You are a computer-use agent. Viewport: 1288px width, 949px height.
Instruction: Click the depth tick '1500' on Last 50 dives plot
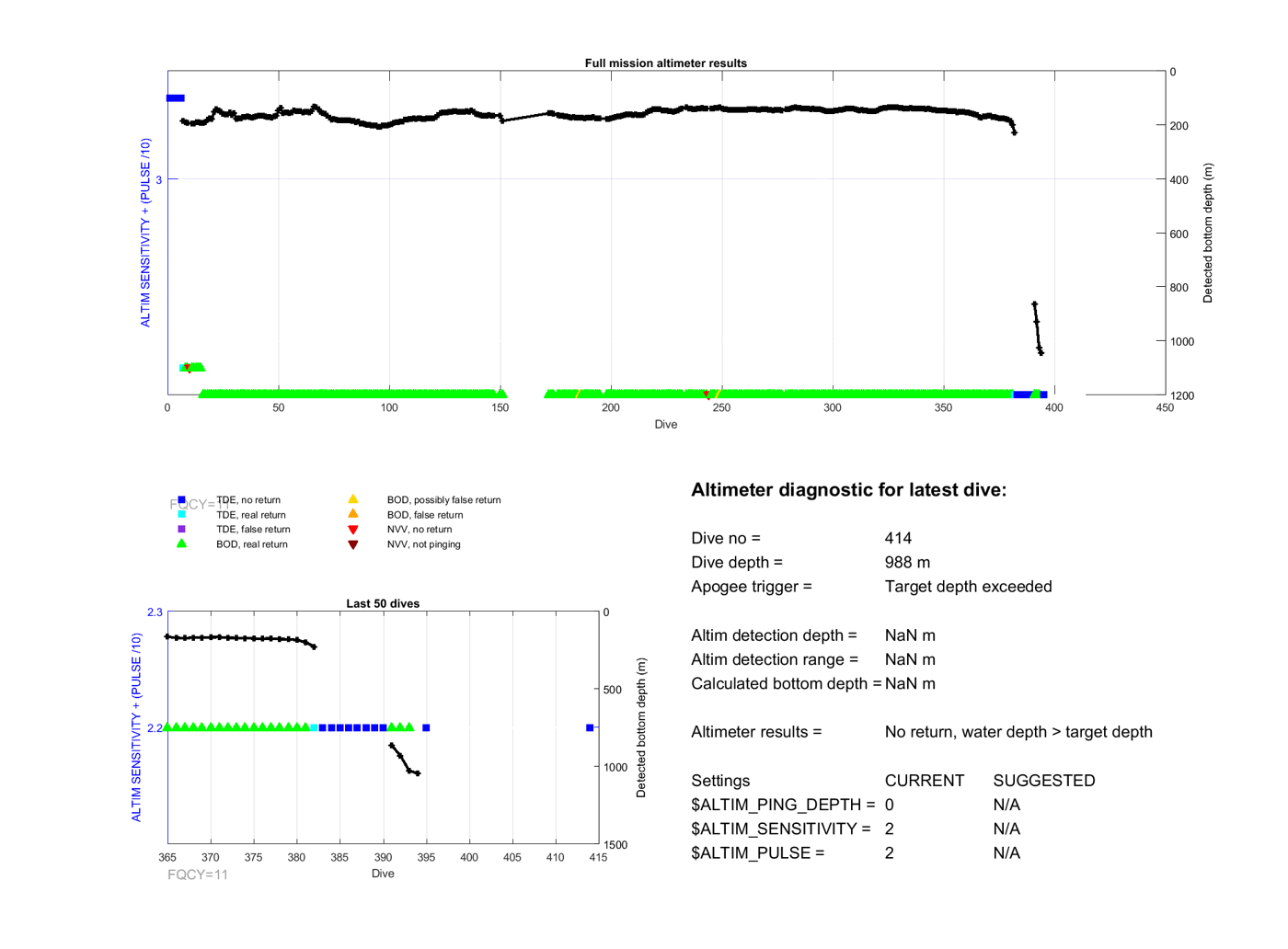pos(615,845)
